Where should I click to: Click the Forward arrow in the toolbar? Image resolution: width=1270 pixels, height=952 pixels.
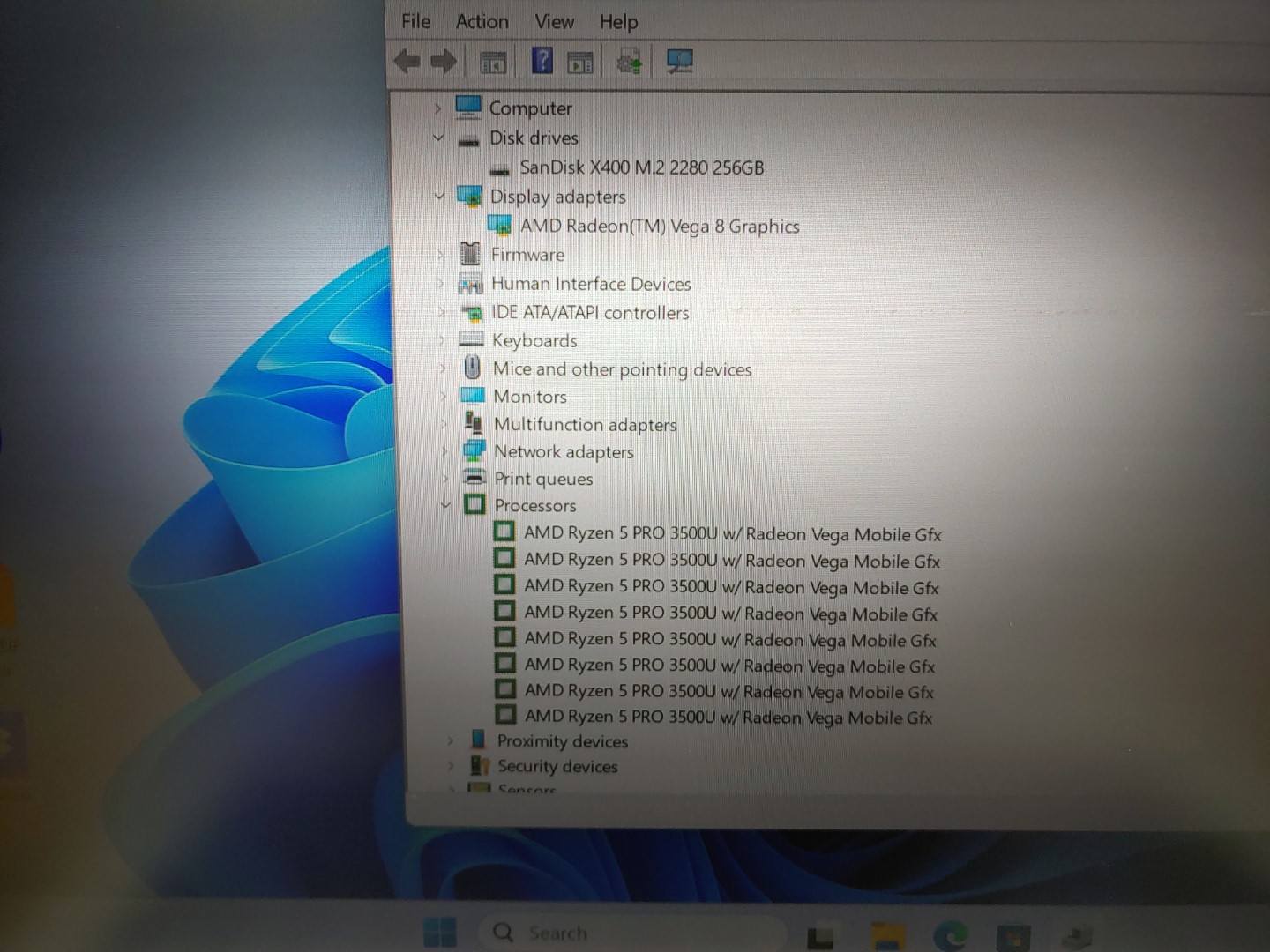(x=444, y=61)
